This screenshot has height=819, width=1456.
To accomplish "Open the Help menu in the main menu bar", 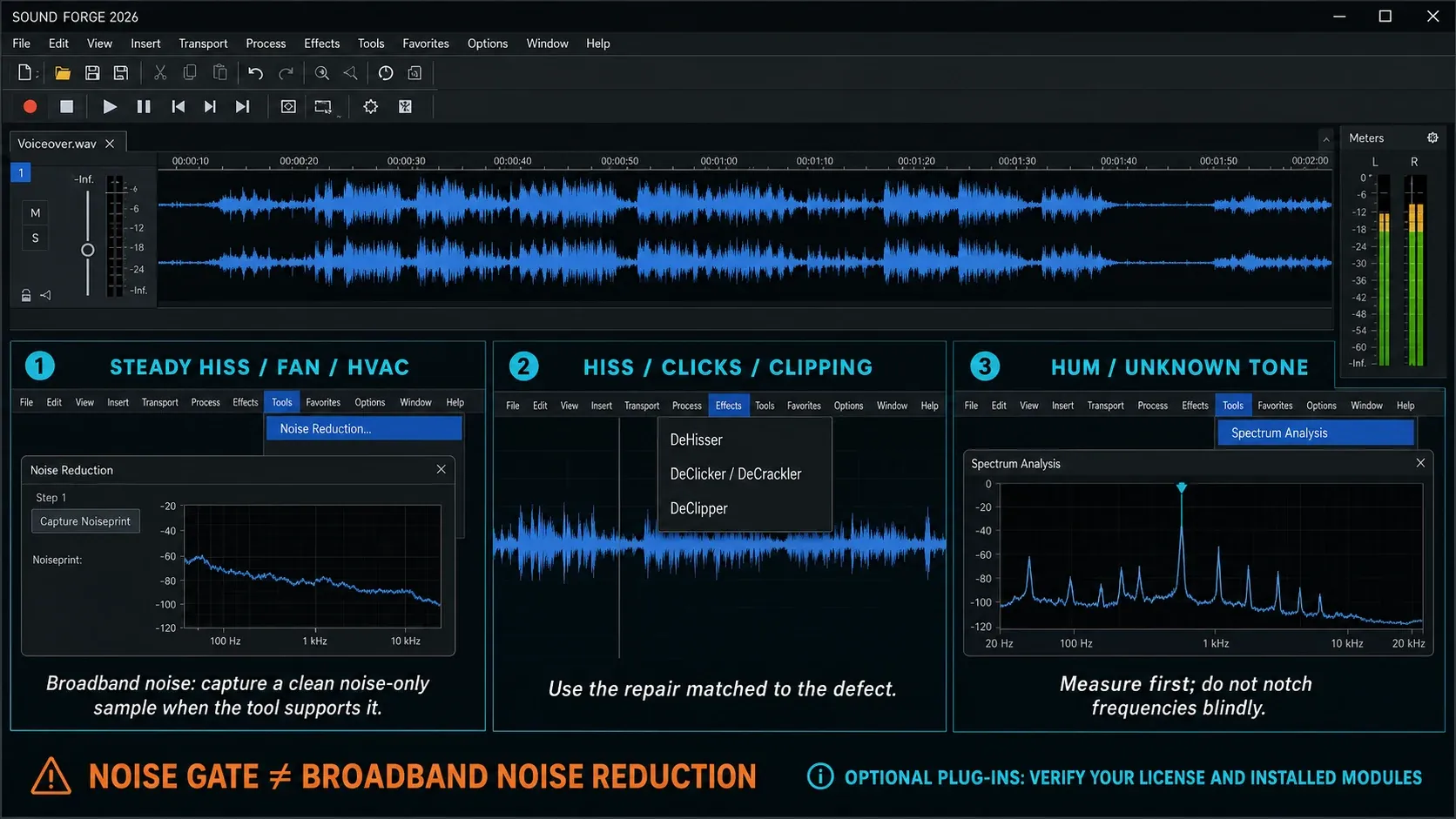I will point(598,44).
